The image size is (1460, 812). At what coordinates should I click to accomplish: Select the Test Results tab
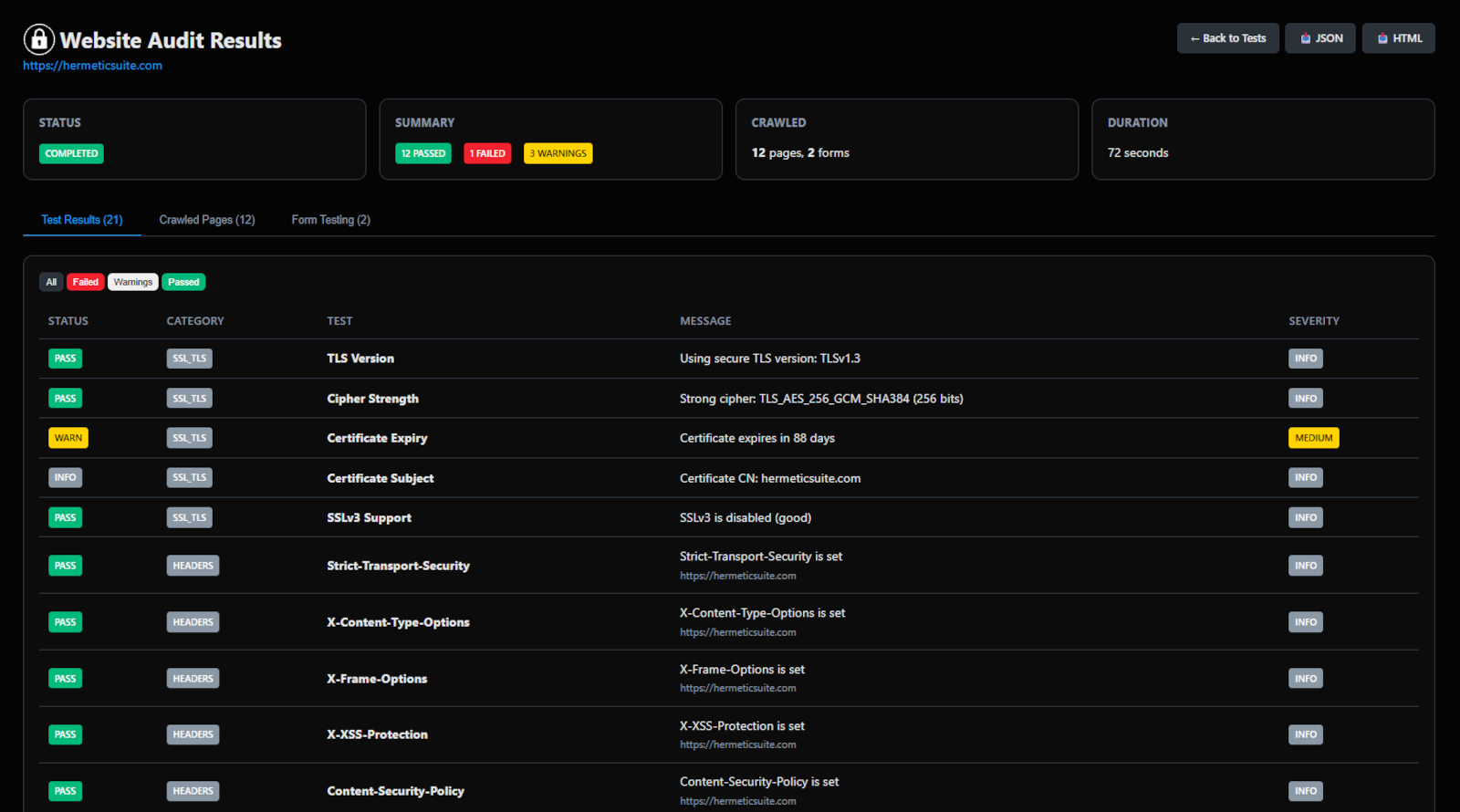82,220
